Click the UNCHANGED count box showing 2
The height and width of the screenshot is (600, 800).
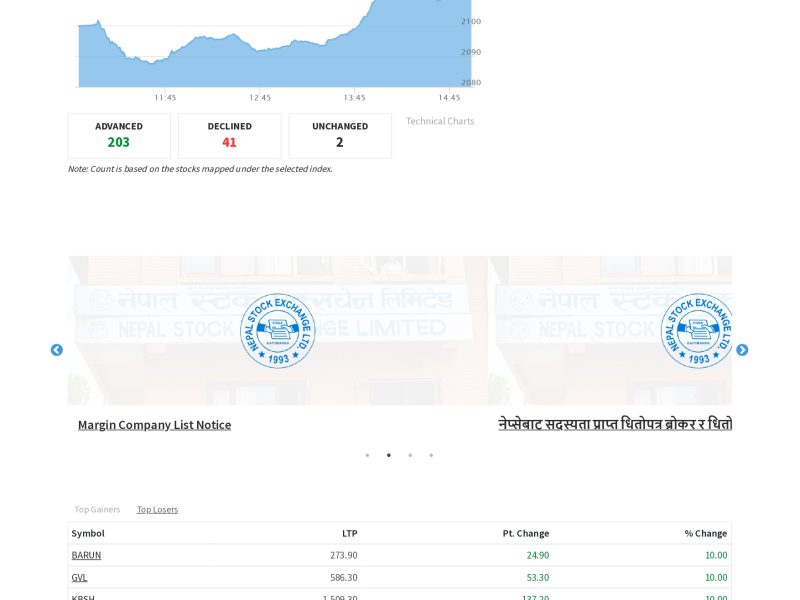340,135
